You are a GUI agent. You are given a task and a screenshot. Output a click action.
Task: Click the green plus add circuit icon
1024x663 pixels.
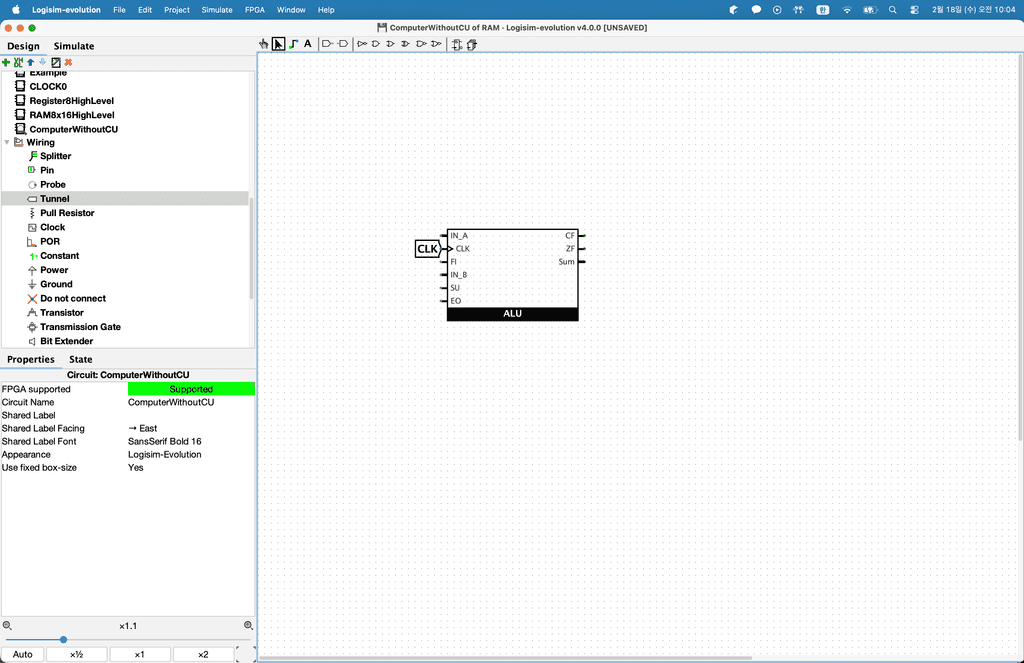pos(6,62)
